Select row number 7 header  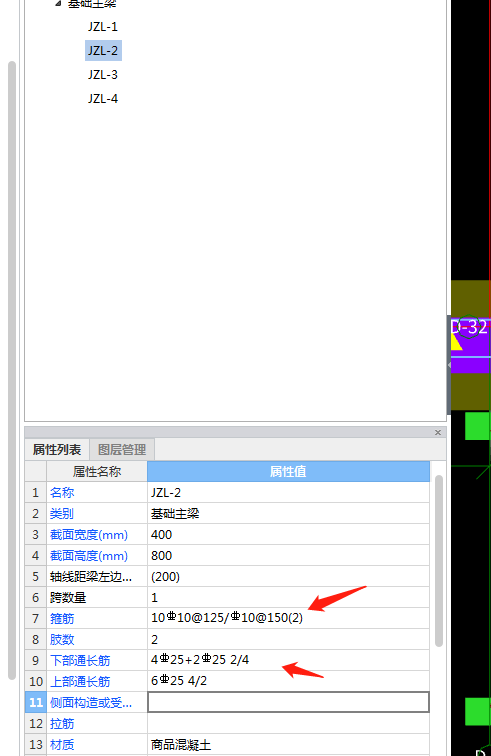click(36, 619)
